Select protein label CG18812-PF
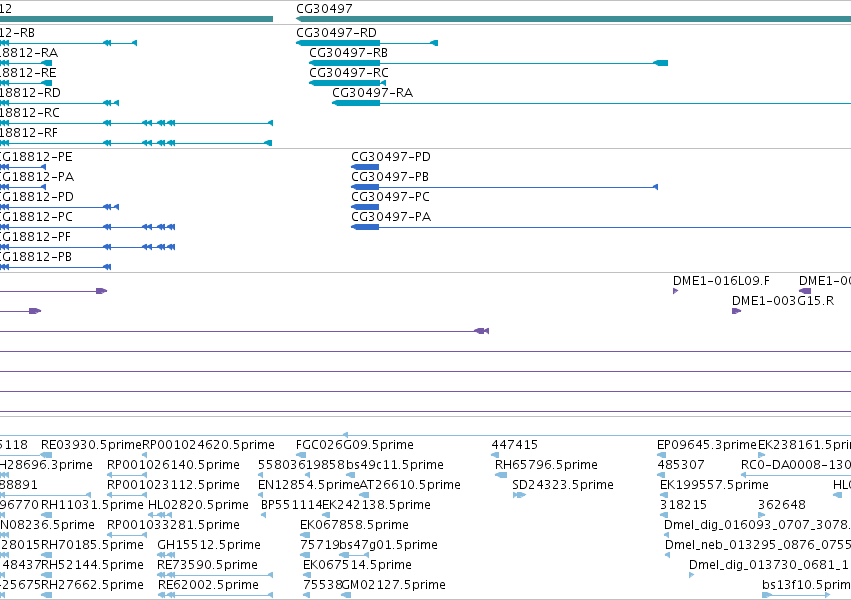 pos(35,237)
